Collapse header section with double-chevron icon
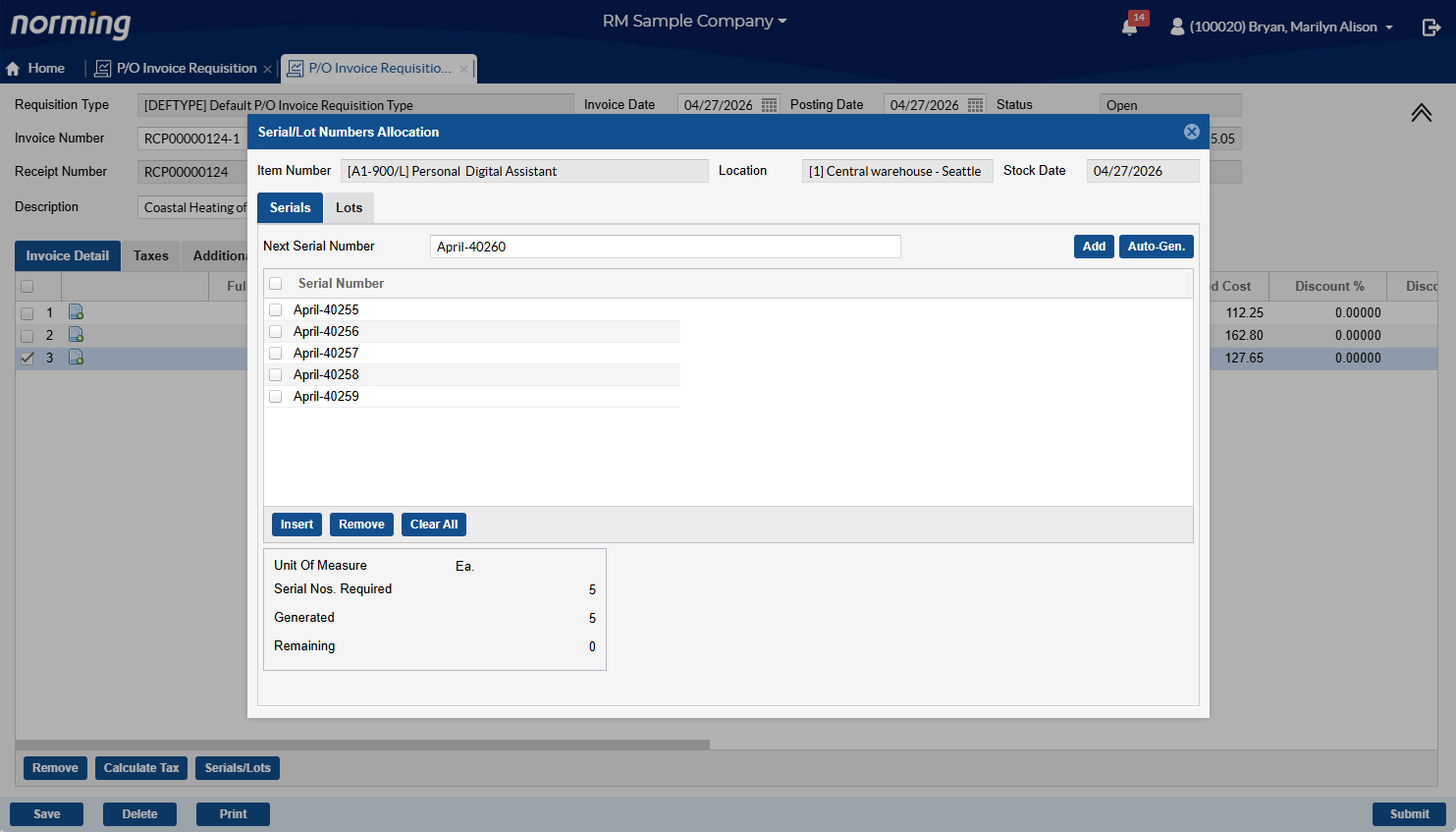The width and height of the screenshot is (1456, 832). pos(1421,113)
